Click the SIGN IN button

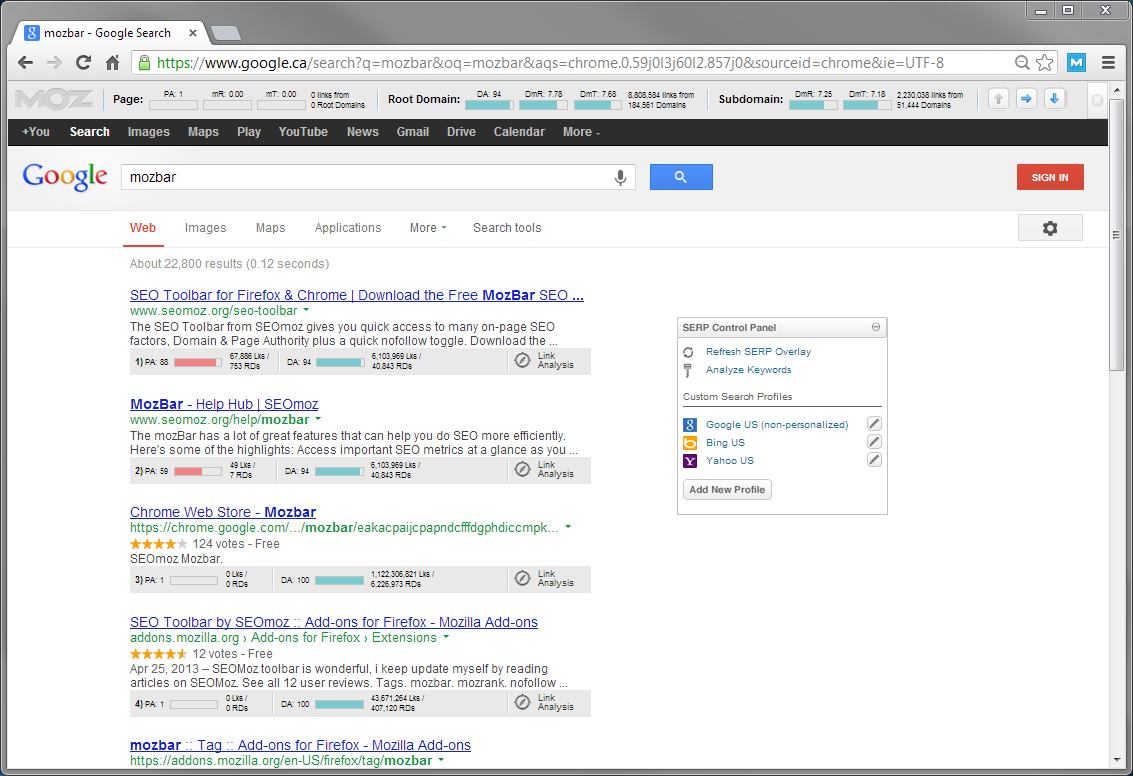(x=1050, y=178)
